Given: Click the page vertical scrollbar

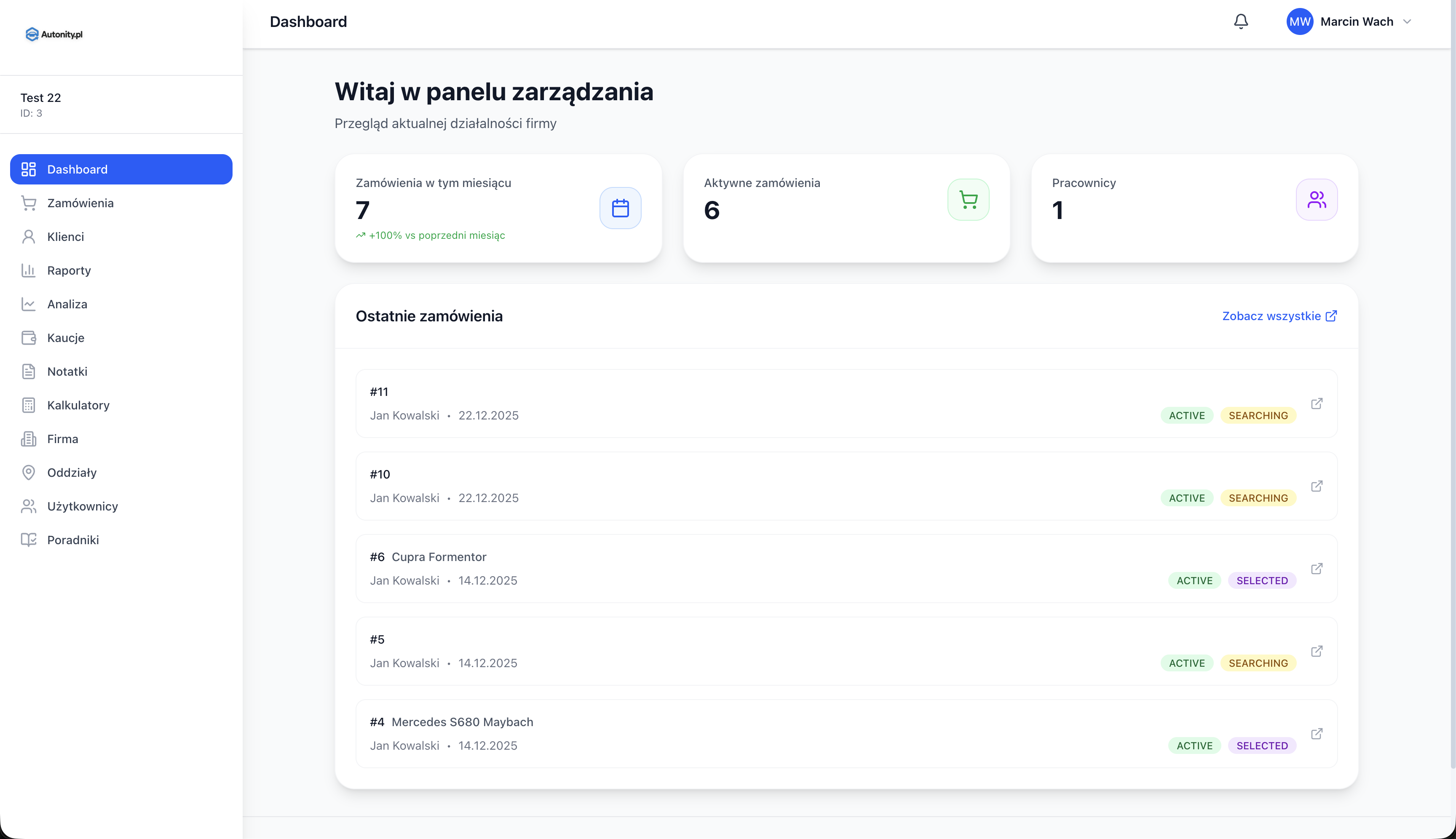Looking at the screenshot, I should coord(1453,403).
